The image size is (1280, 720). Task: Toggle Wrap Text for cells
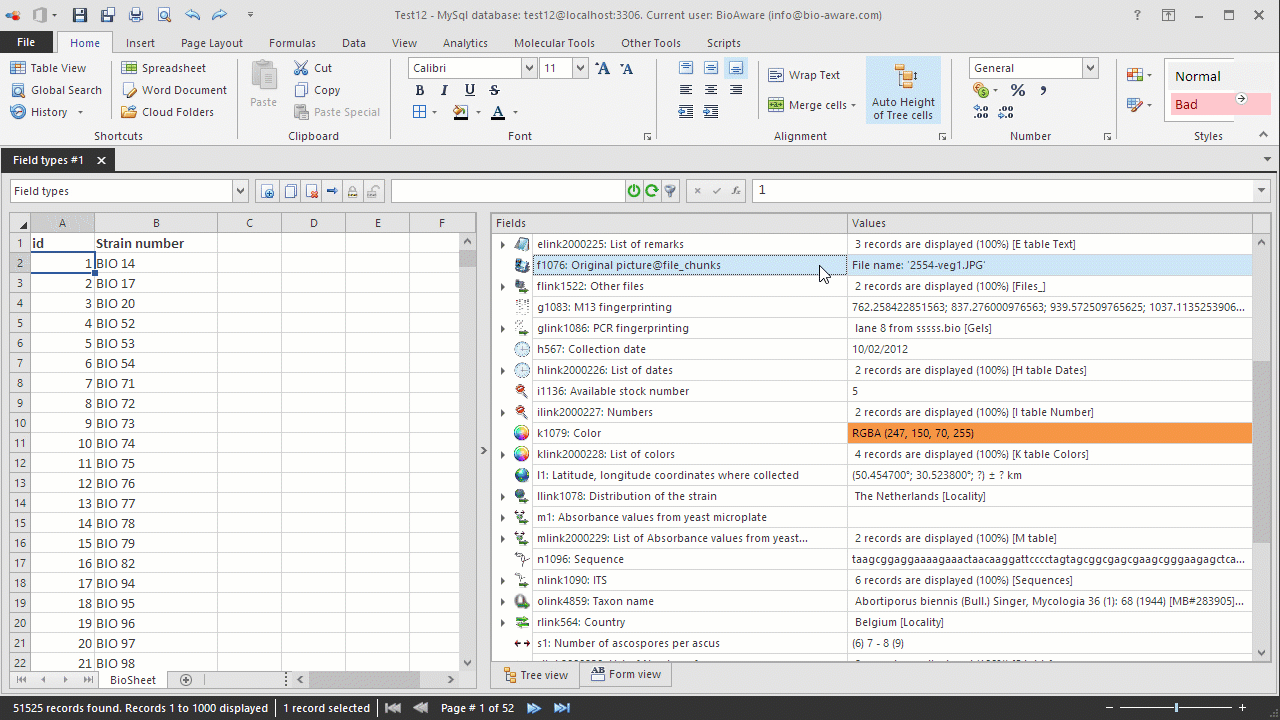click(x=804, y=75)
